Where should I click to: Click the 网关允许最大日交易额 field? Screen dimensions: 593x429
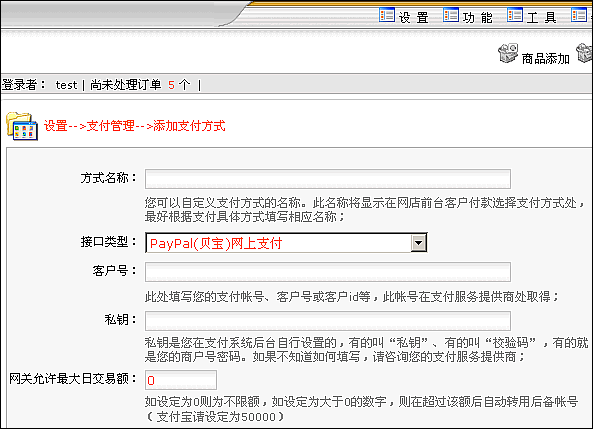(x=181, y=380)
